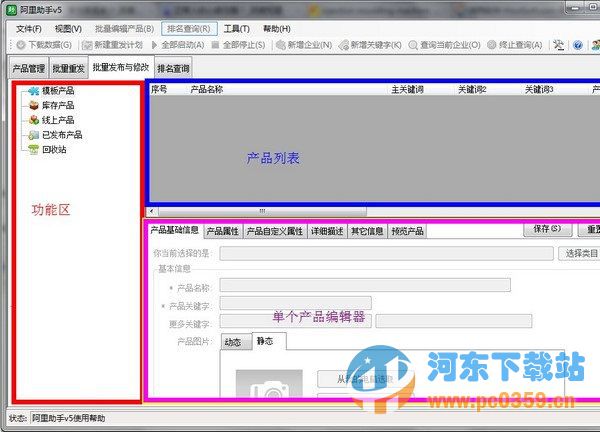The image size is (600, 432).
Task: Click the 从我的电脑选取 button
Action: pyautogui.click(x=364, y=379)
